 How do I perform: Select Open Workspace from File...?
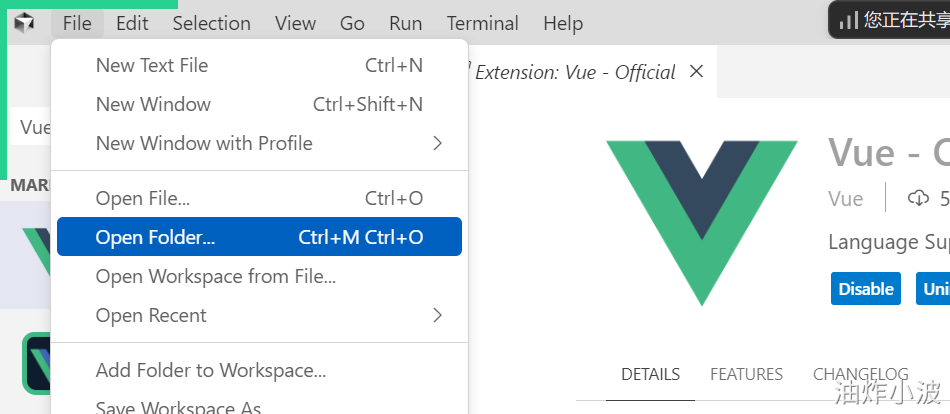pos(215,276)
